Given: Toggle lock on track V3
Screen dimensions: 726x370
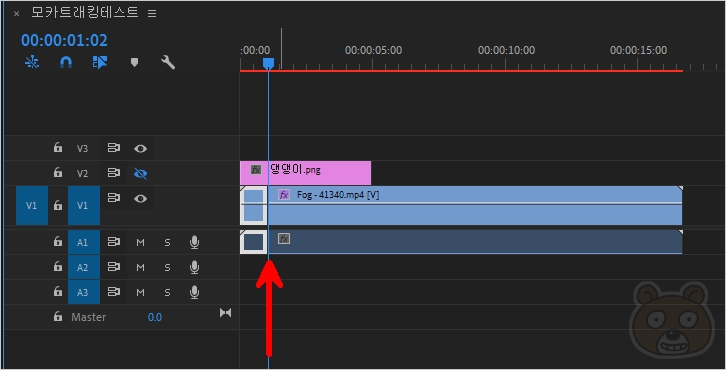Looking at the screenshot, I should pos(57,148).
